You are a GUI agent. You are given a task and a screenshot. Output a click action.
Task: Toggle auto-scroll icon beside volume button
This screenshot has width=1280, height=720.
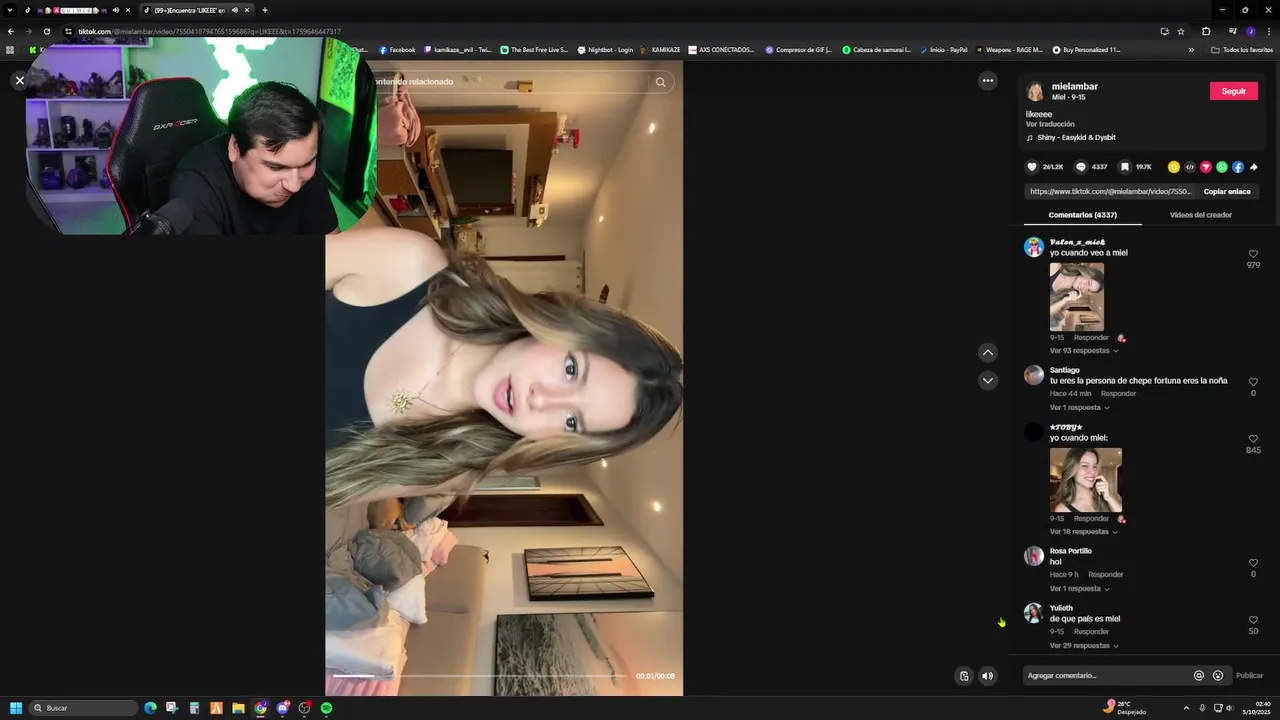964,676
